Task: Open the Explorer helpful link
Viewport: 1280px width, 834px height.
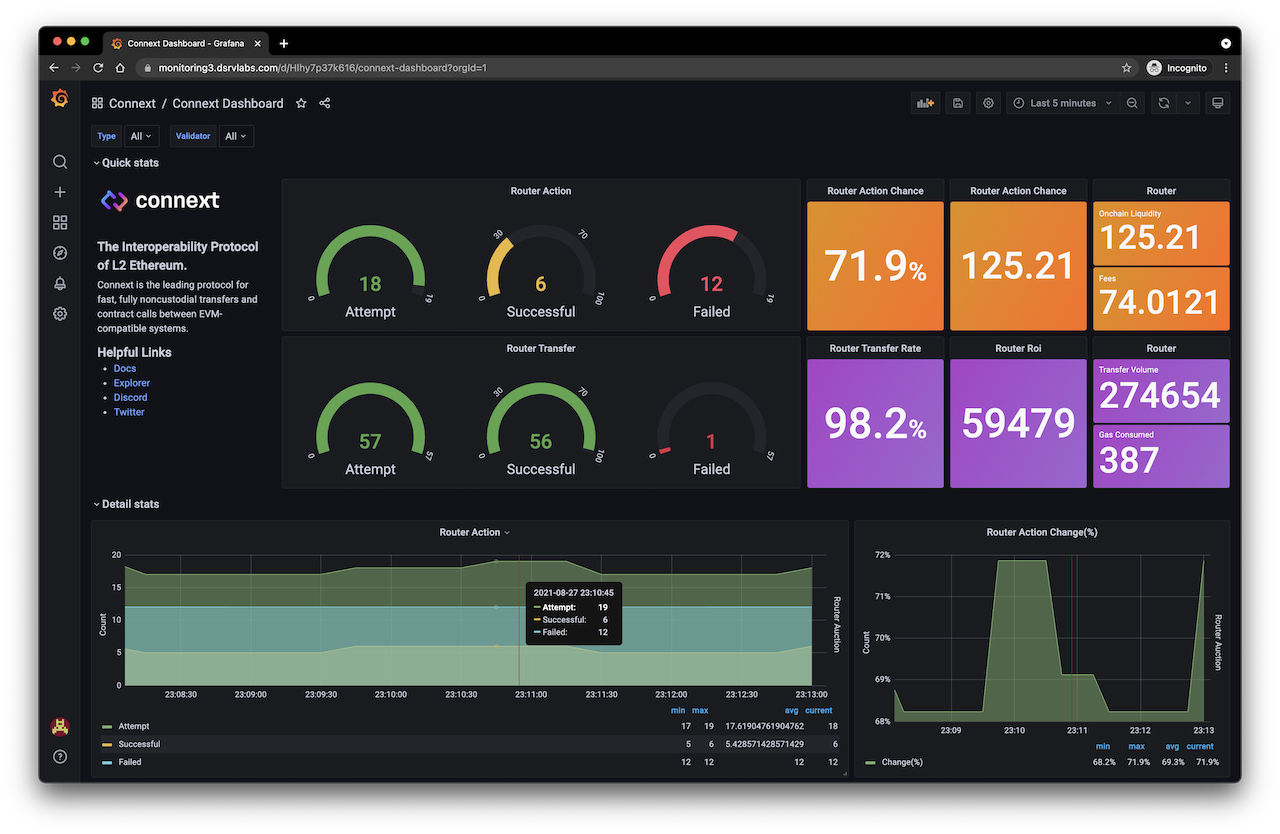Action: pos(131,383)
